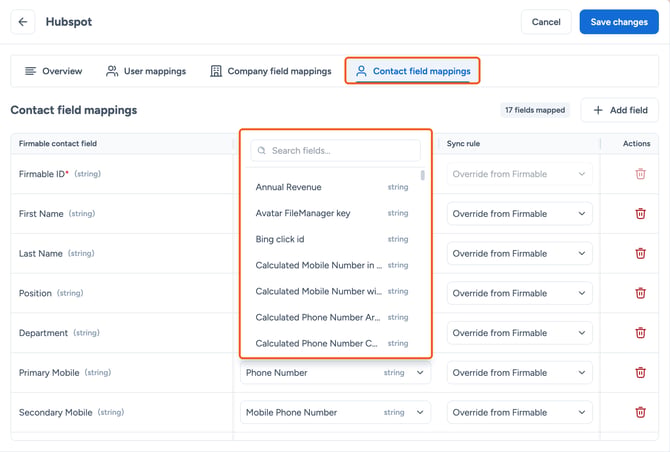
Task: Click the Department field label
Action: [43, 333]
